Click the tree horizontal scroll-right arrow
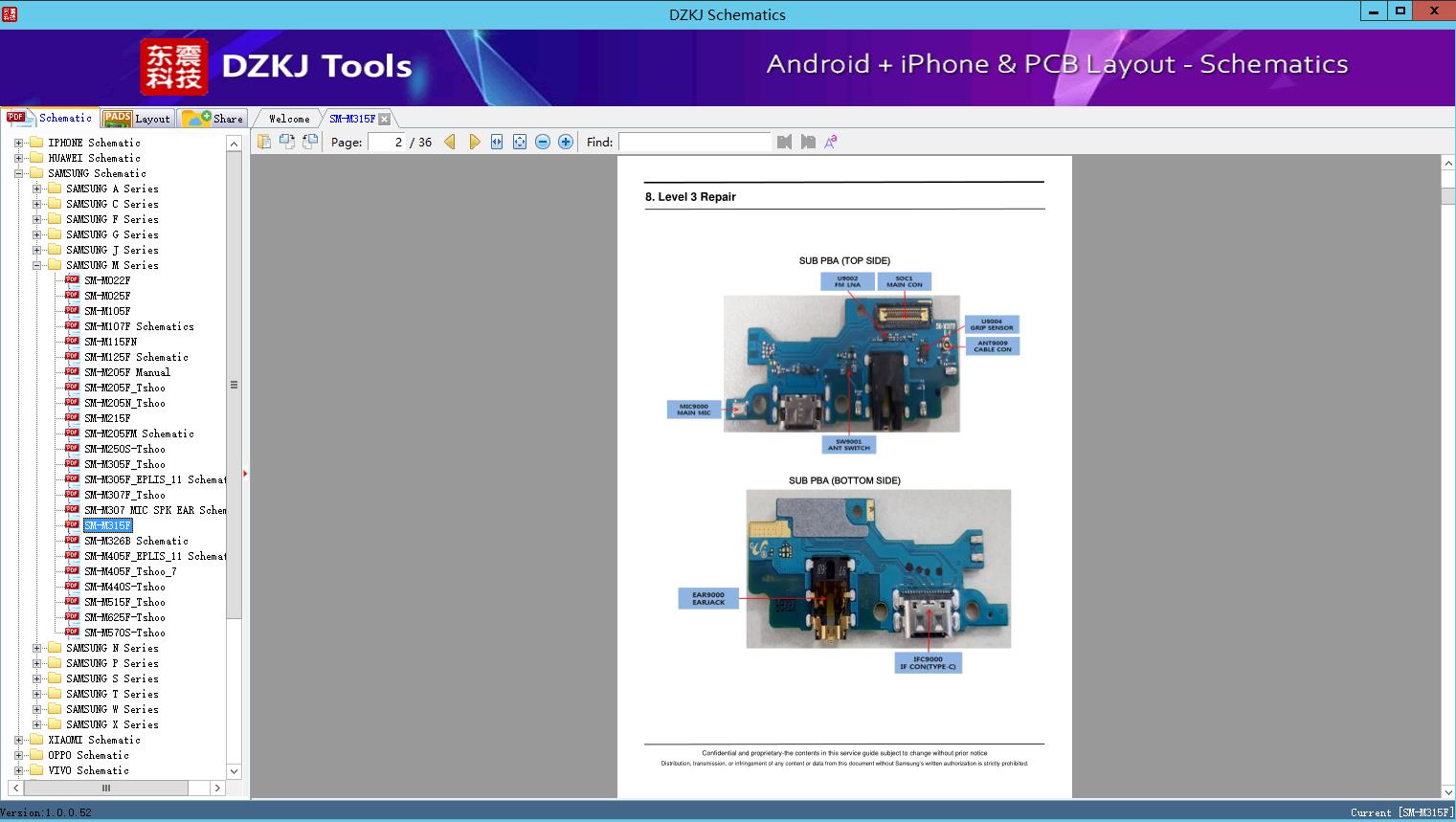Image resolution: width=1456 pixels, height=822 pixels. [x=218, y=788]
